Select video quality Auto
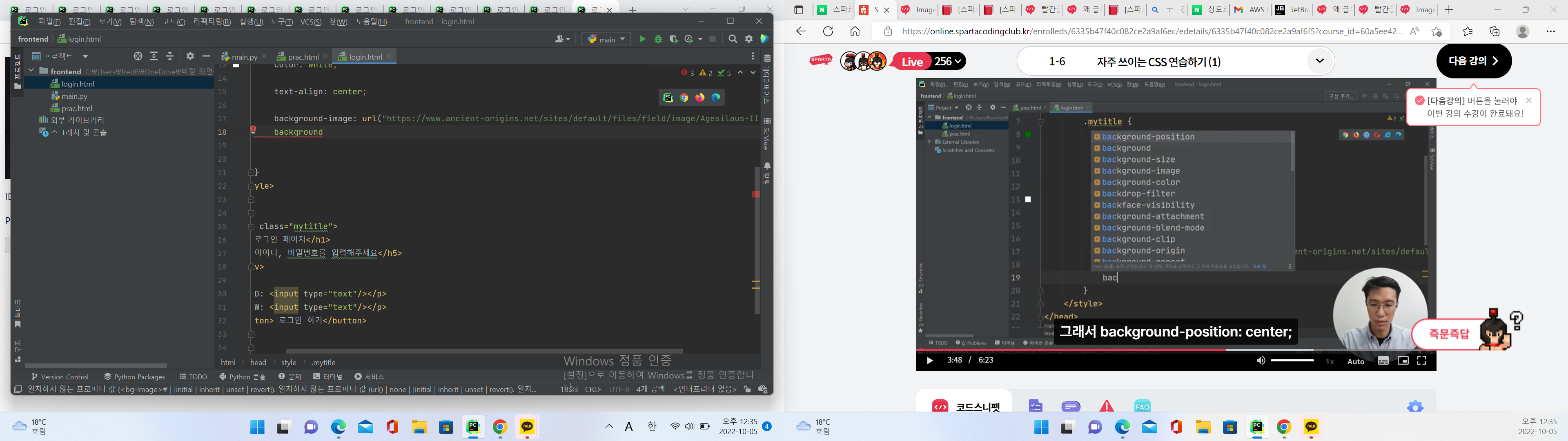Viewport: 1568px width, 441px height. click(x=1356, y=361)
